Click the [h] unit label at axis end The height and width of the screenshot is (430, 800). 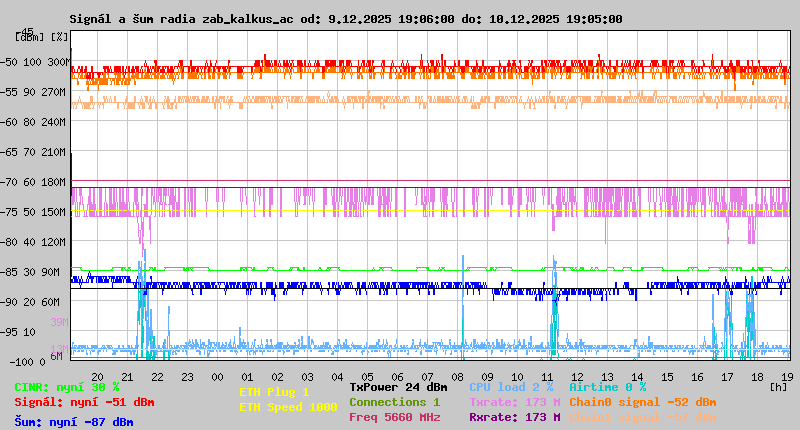(x=778, y=386)
